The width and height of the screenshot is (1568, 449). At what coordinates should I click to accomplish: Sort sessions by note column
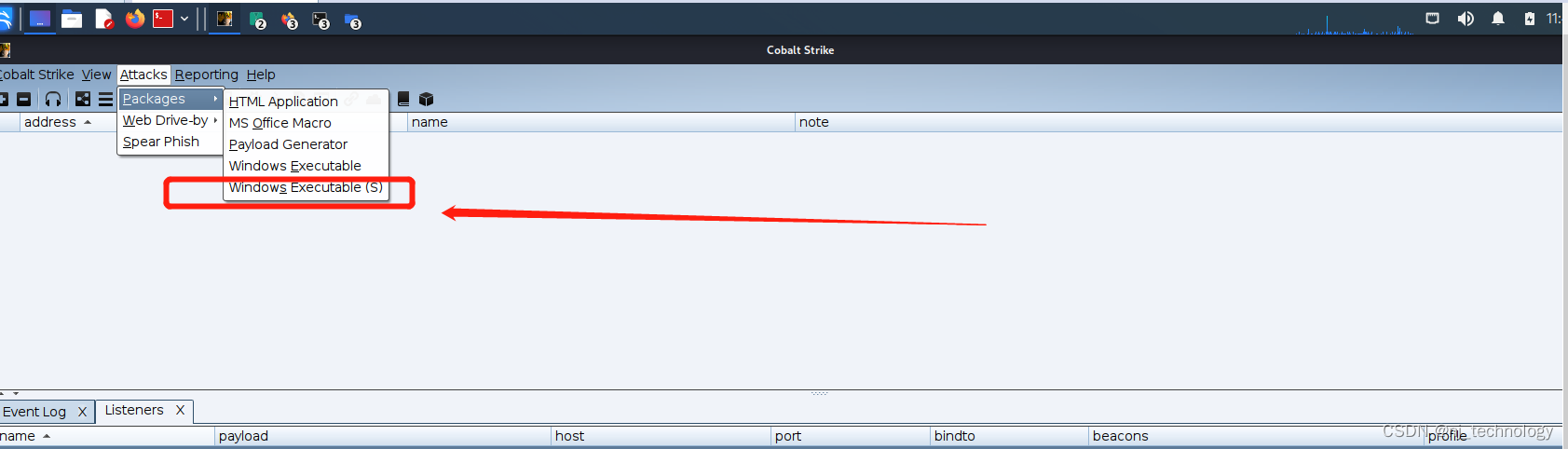(1179, 122)
